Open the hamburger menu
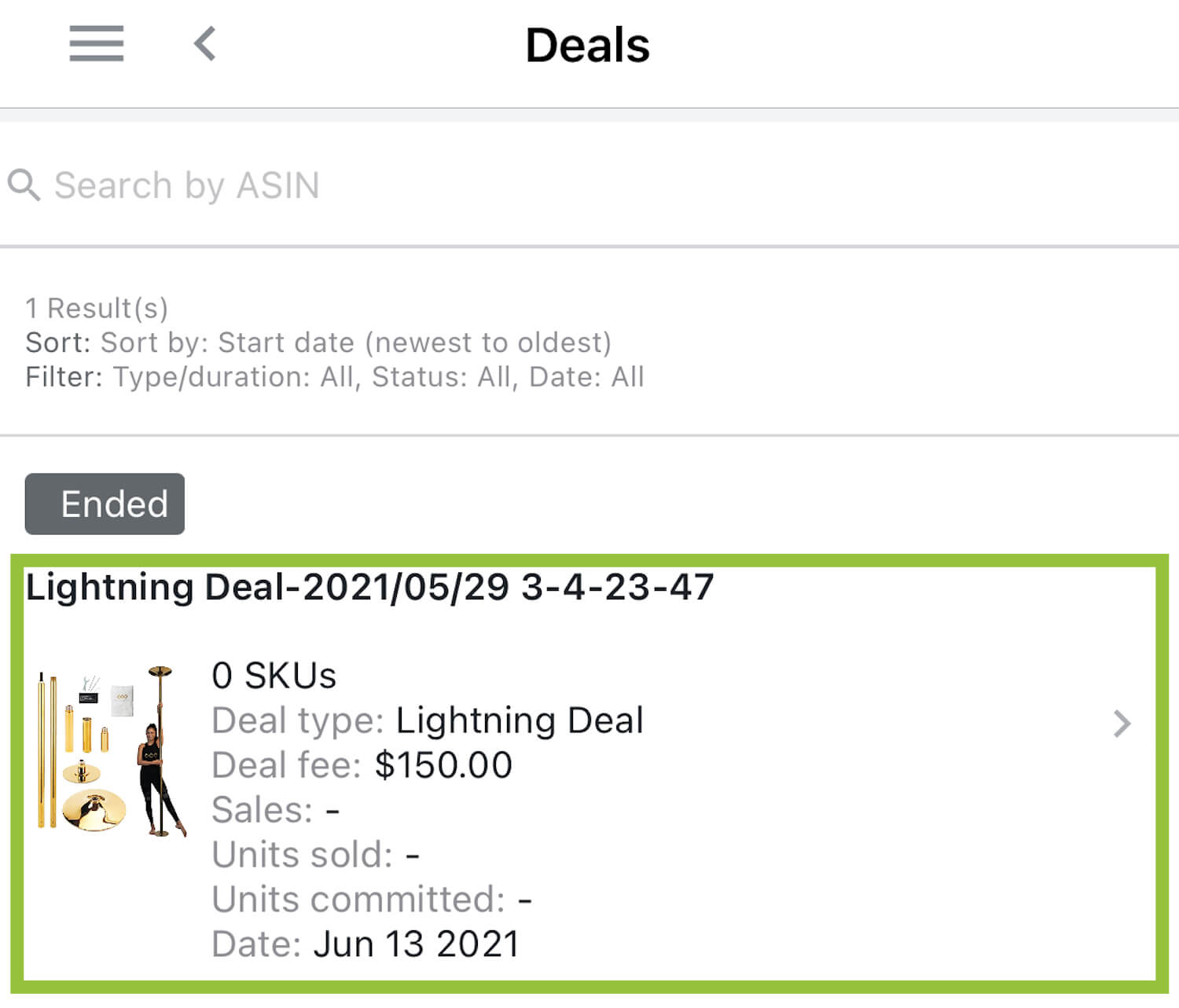 (x=96, y=43)
